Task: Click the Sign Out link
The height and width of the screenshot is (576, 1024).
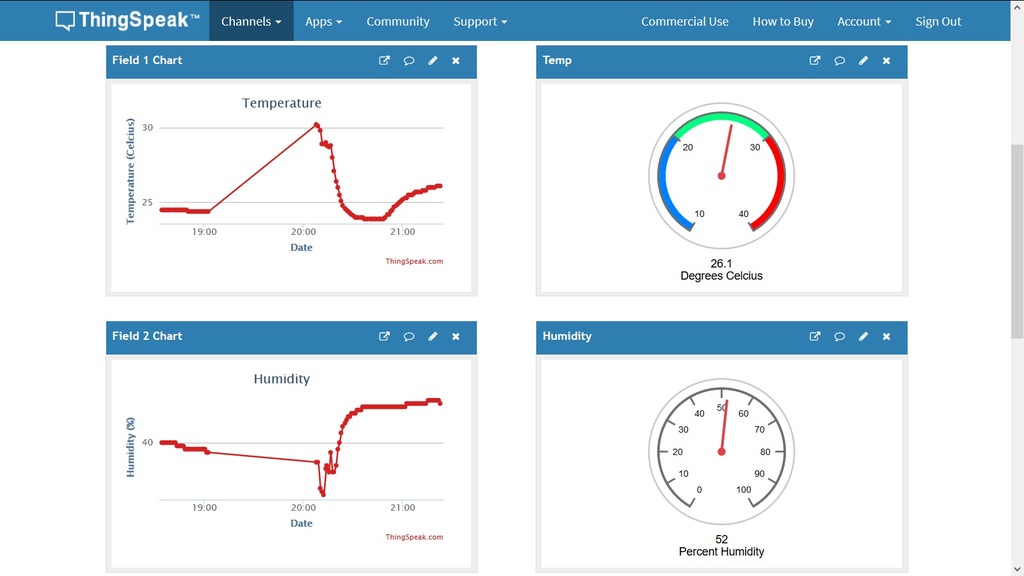Action: [938, 21]
